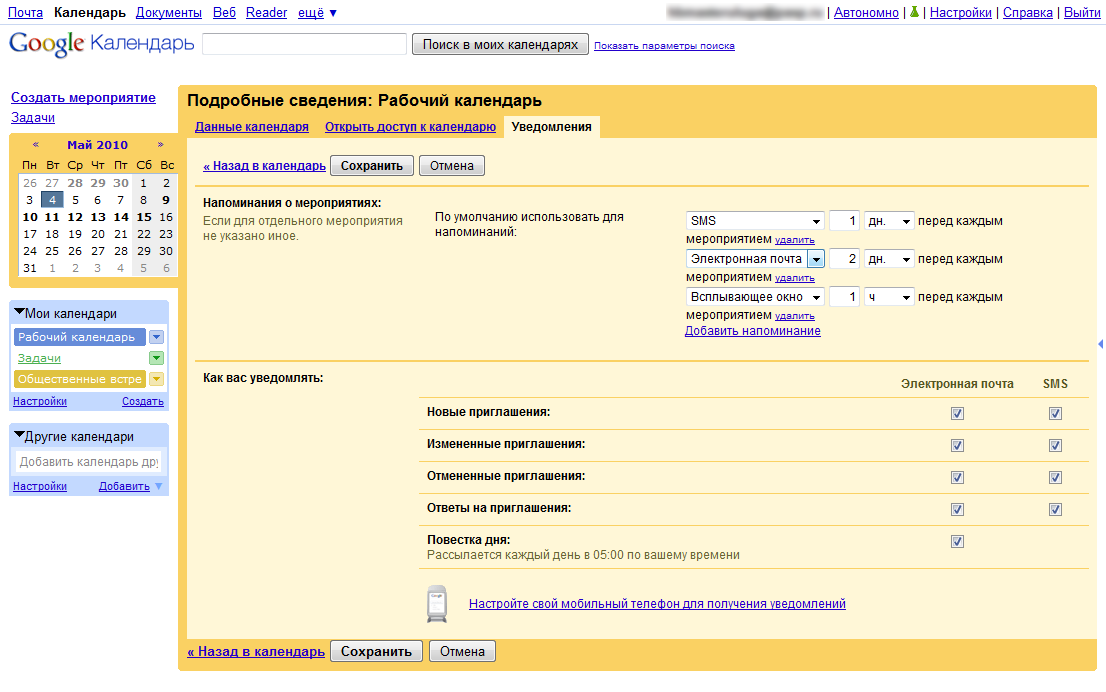Click the Добавить напоминание link

click(x=752, y=331)
